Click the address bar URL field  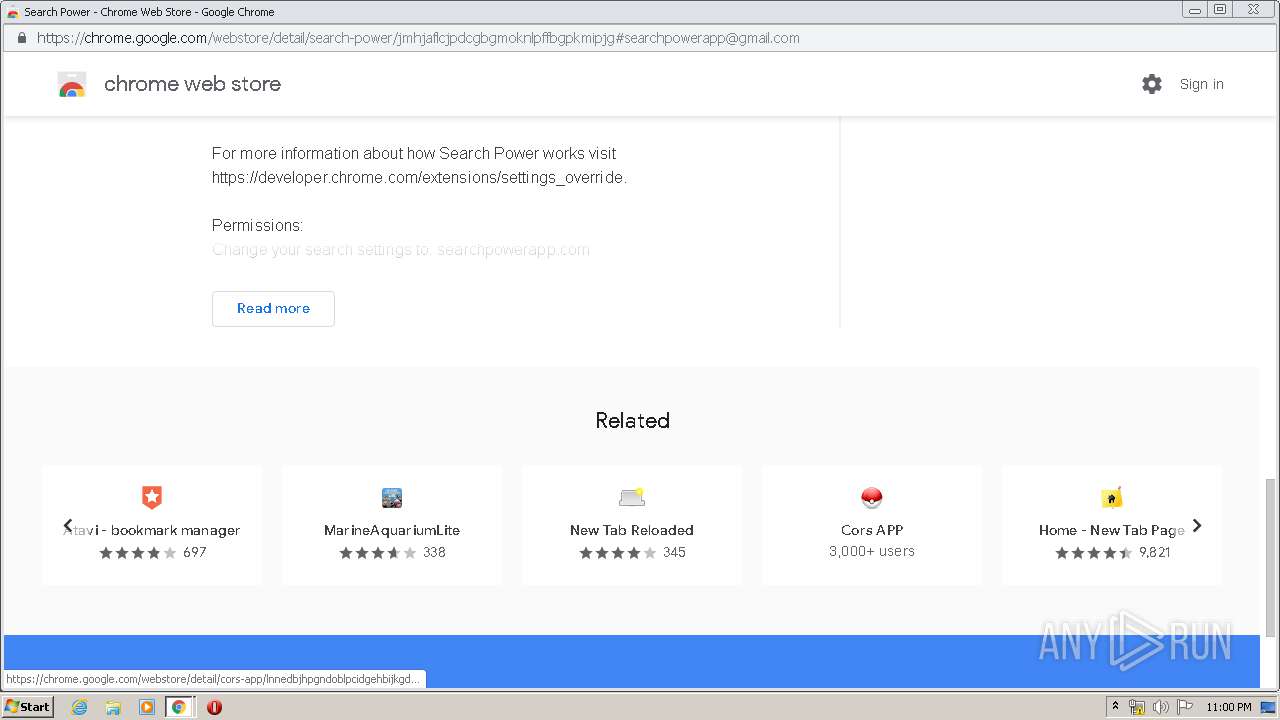(640, 38)
